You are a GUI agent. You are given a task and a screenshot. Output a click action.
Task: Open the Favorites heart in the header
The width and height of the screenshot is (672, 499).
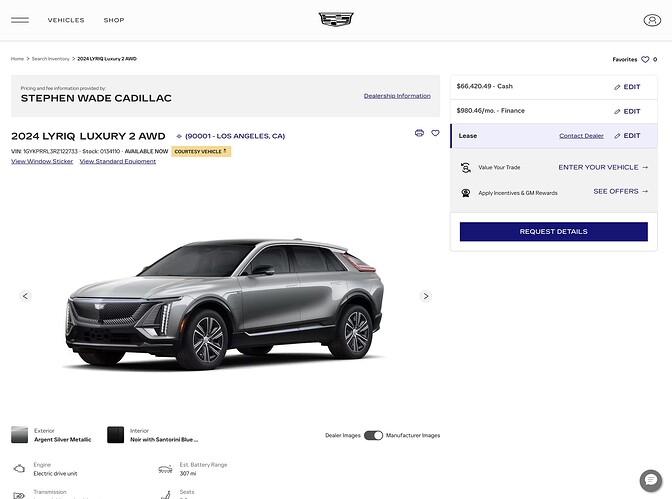[x=645, y=60]
